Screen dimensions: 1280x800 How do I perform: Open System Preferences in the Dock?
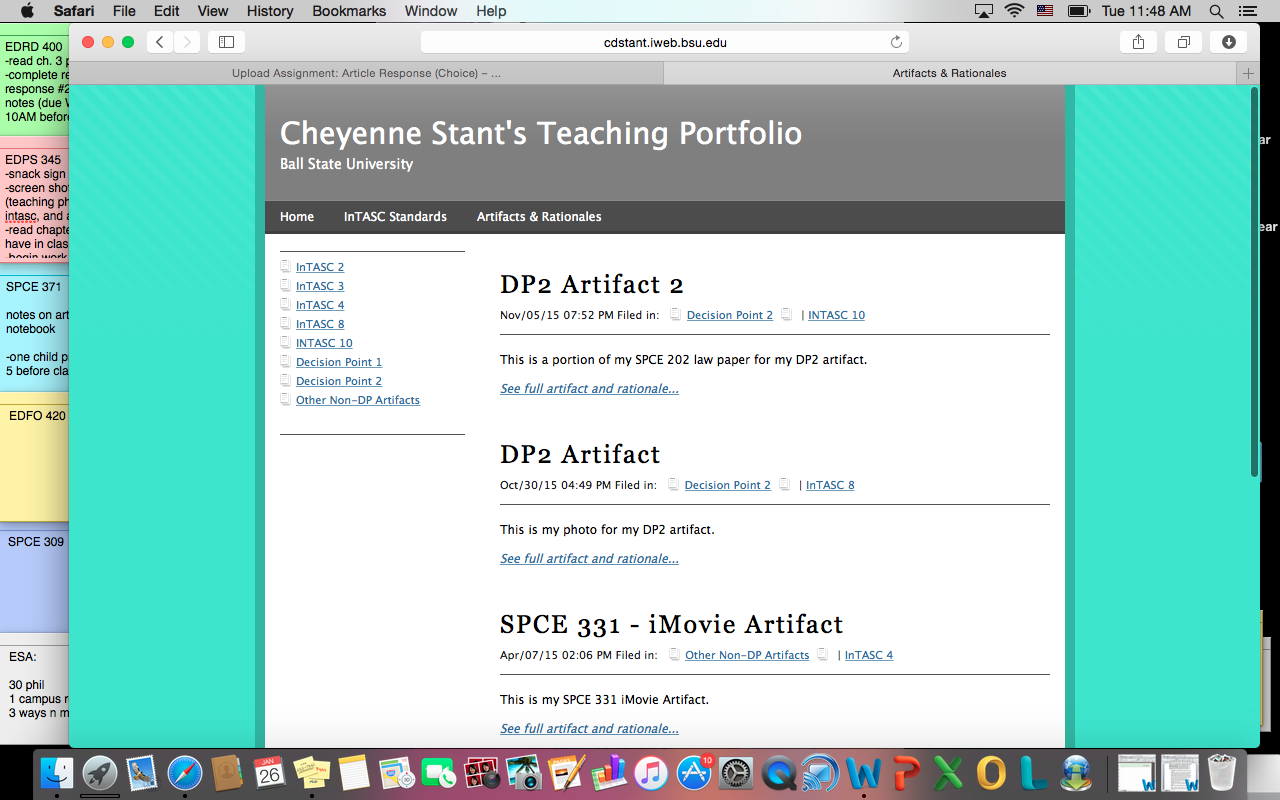[x=736, y=773]
